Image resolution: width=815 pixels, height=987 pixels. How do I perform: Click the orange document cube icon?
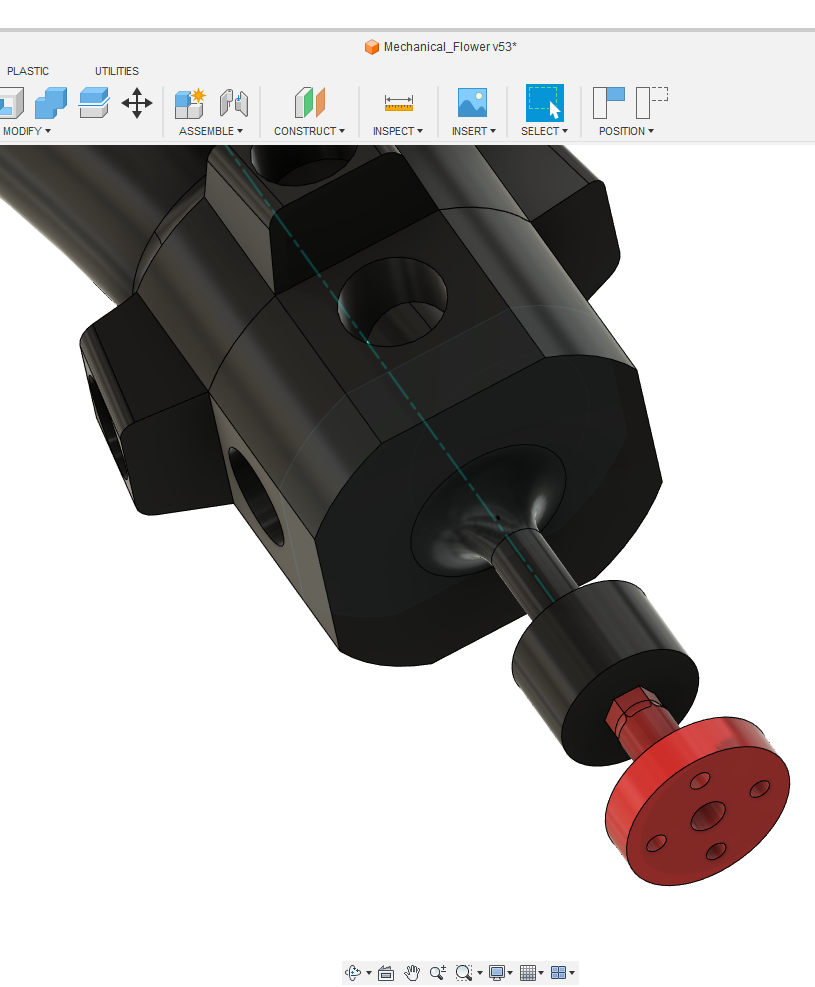(372, 47)
